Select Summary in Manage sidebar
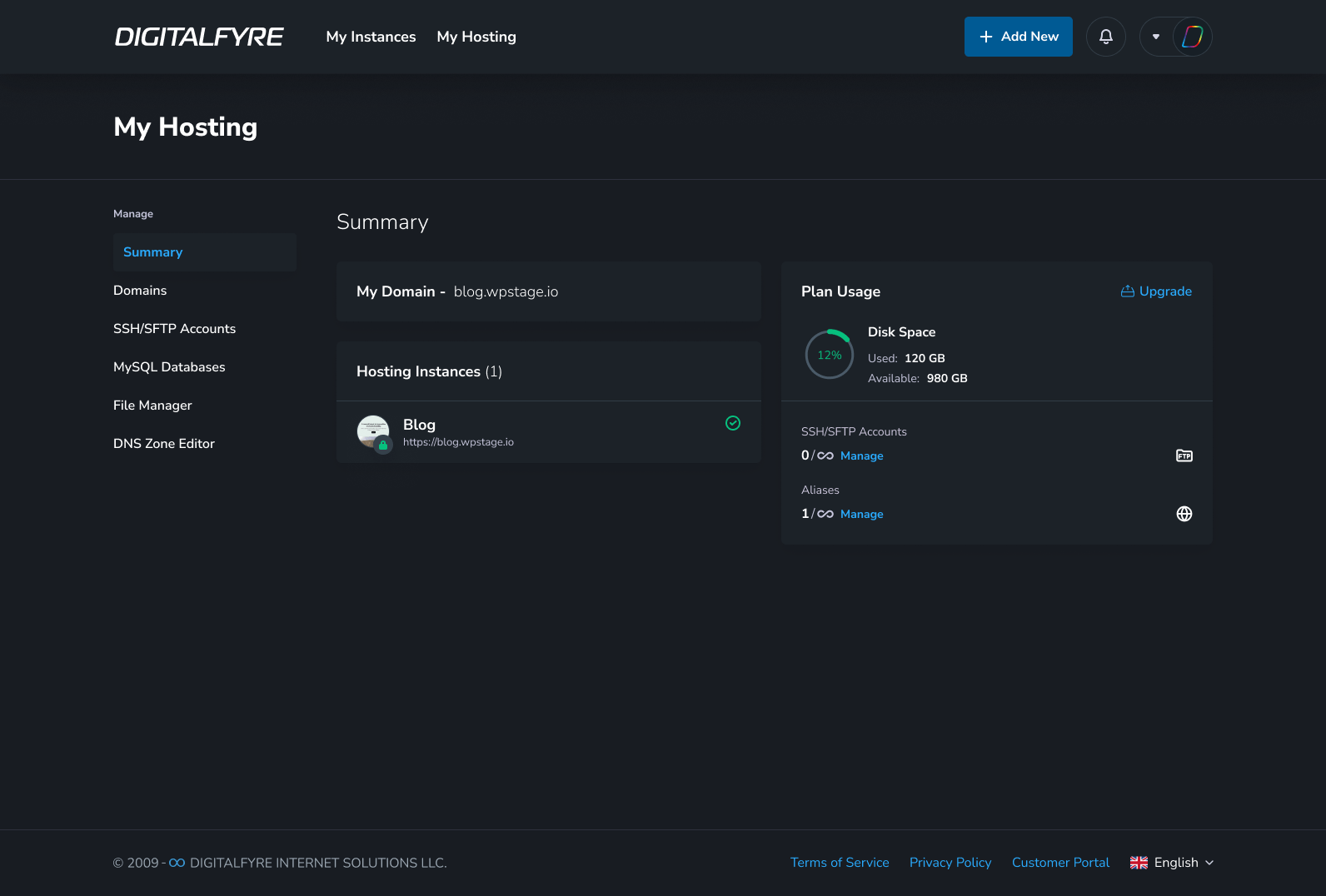 coord(205,252)
